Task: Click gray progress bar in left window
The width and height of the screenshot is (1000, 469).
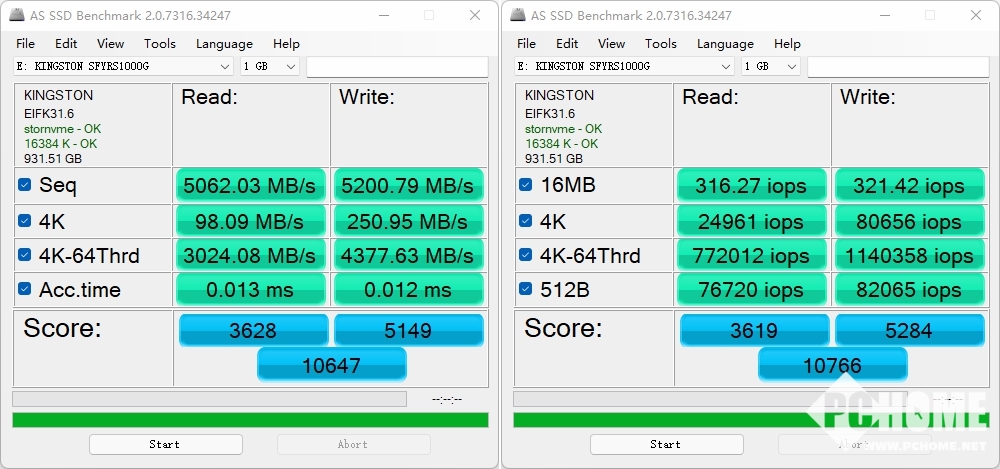Action: (x=209, y=399)
